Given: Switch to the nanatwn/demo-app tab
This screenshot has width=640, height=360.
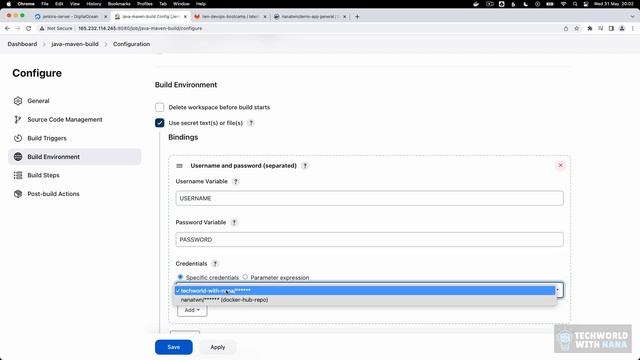Looking at the screenshot, I should (309, 16).
